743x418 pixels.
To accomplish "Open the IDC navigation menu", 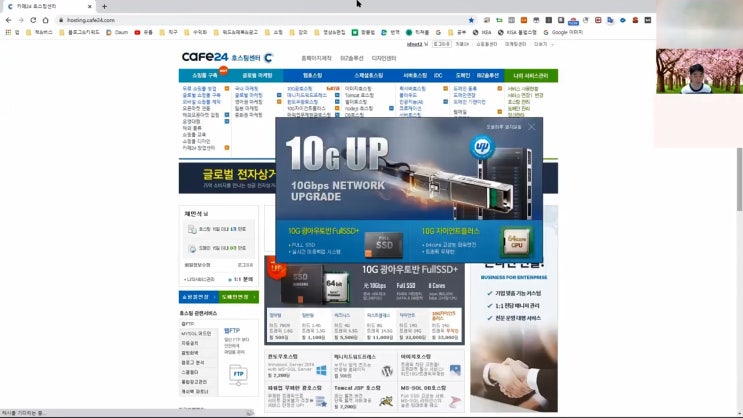I will (438, 75).
